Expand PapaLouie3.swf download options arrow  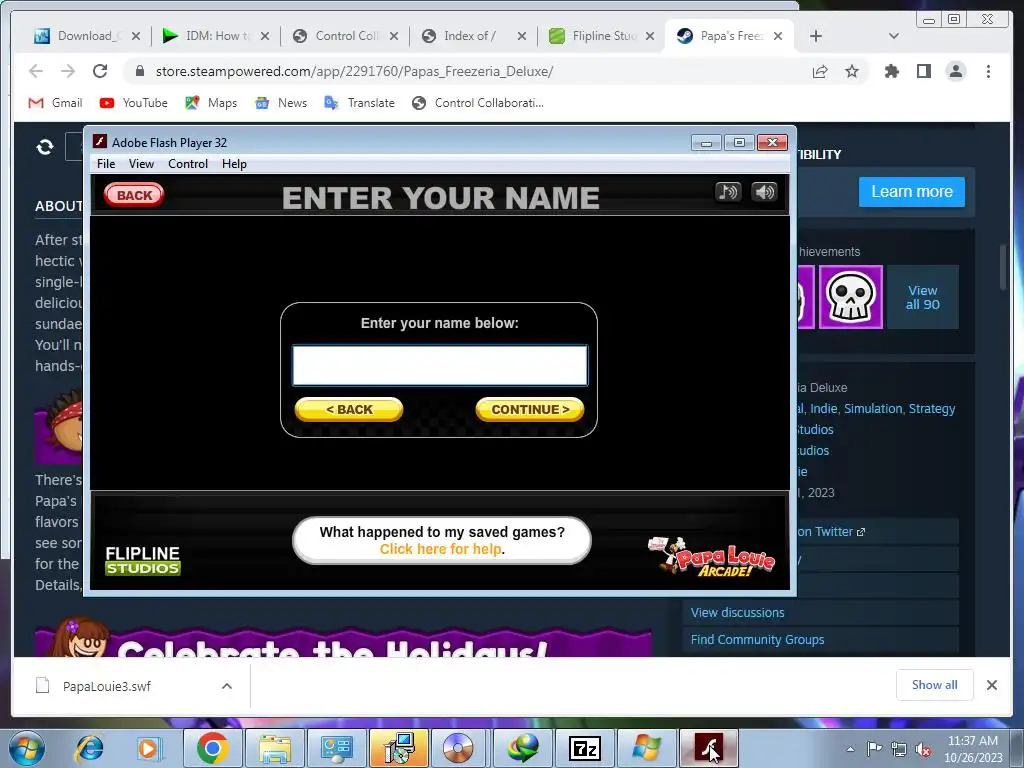coord(227,686)
